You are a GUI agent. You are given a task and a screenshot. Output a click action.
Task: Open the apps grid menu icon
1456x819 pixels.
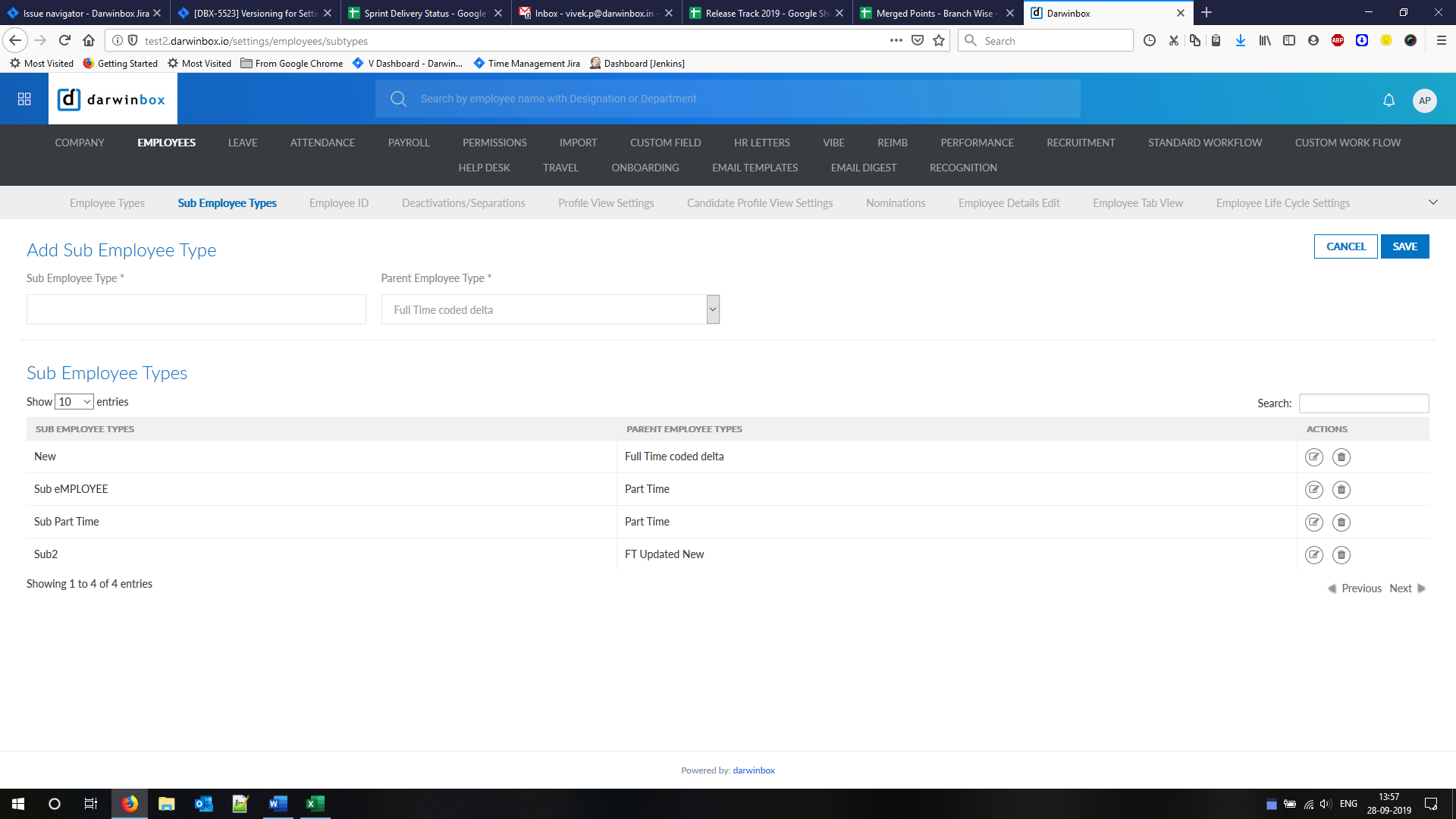[x=24, y=99]
